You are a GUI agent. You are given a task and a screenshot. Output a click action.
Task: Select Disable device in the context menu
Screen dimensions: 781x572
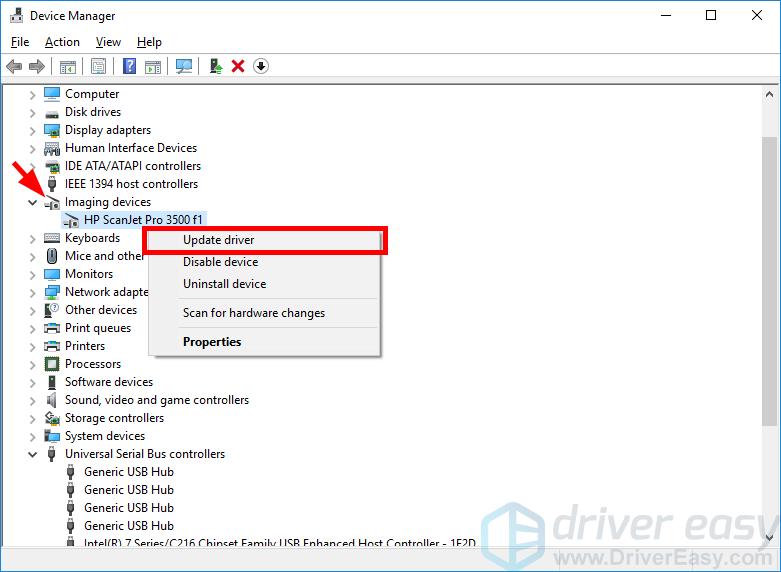[220, 262]
